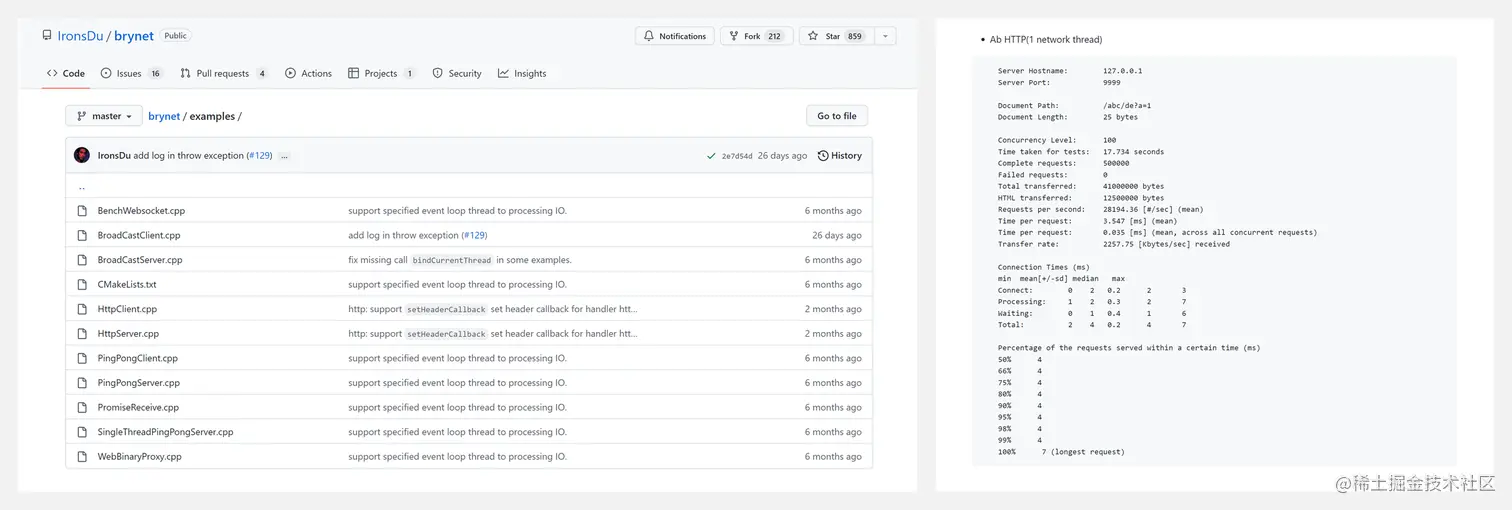Switch to the Projects tab
1512x510 pixels.
381,73
